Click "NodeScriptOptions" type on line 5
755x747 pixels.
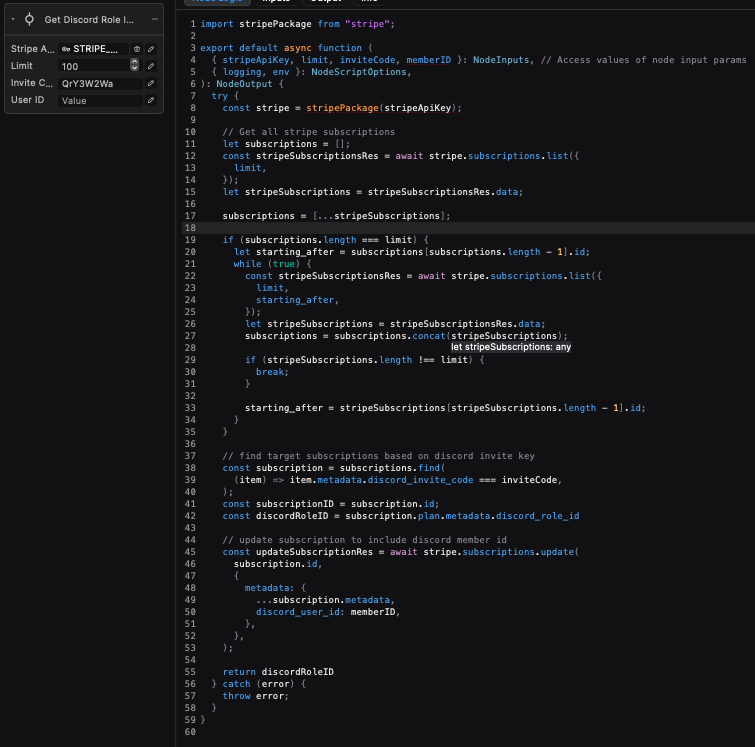click(359, 72)
